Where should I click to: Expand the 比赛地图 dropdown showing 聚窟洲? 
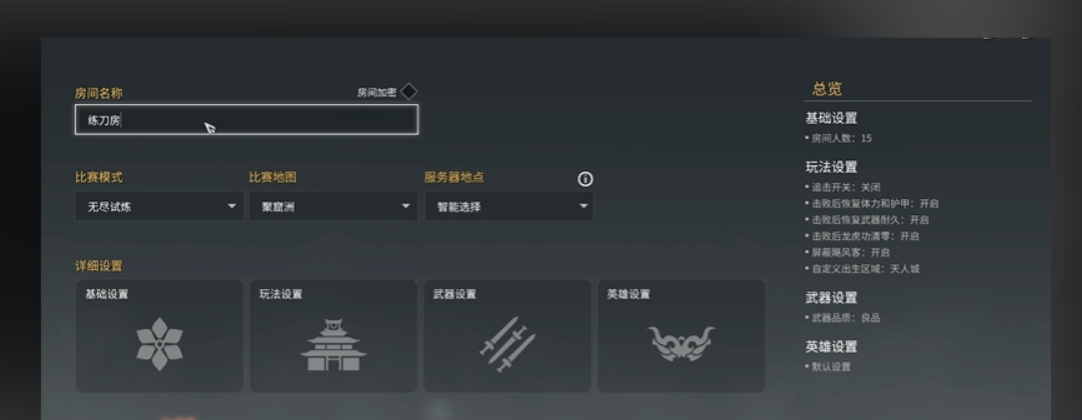click(333, 206)
